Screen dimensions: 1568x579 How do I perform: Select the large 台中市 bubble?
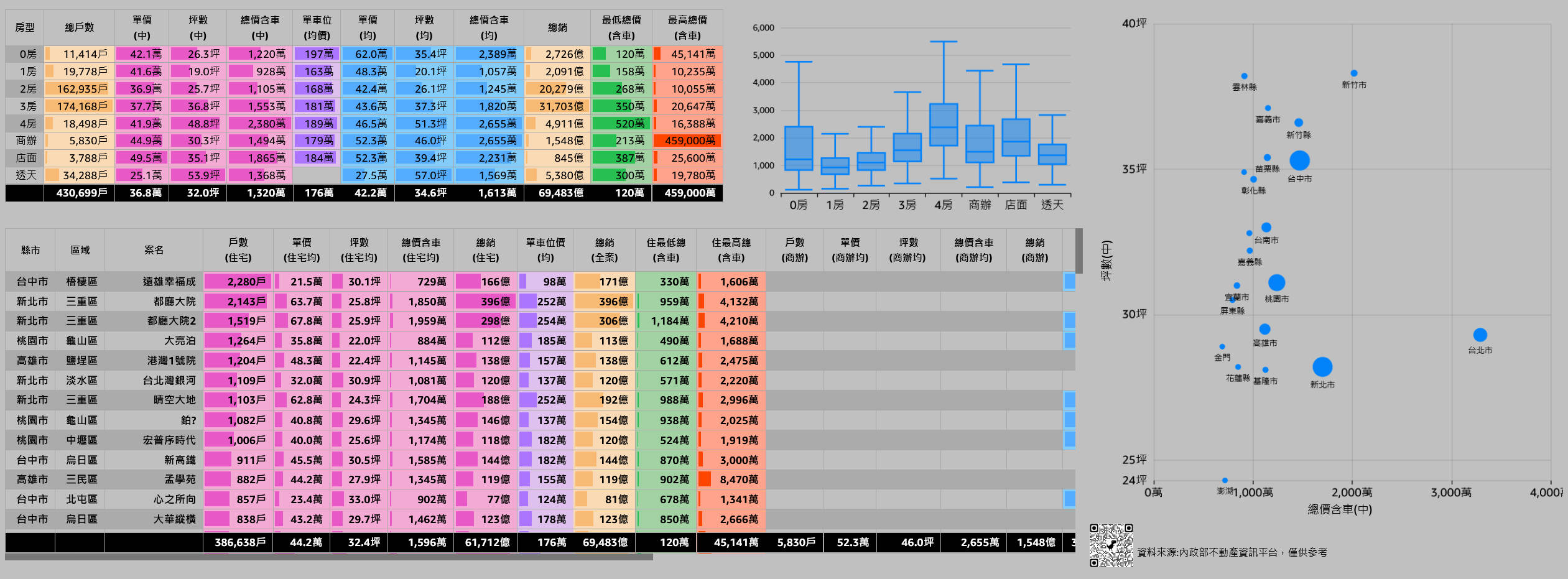pos(1299,160)
